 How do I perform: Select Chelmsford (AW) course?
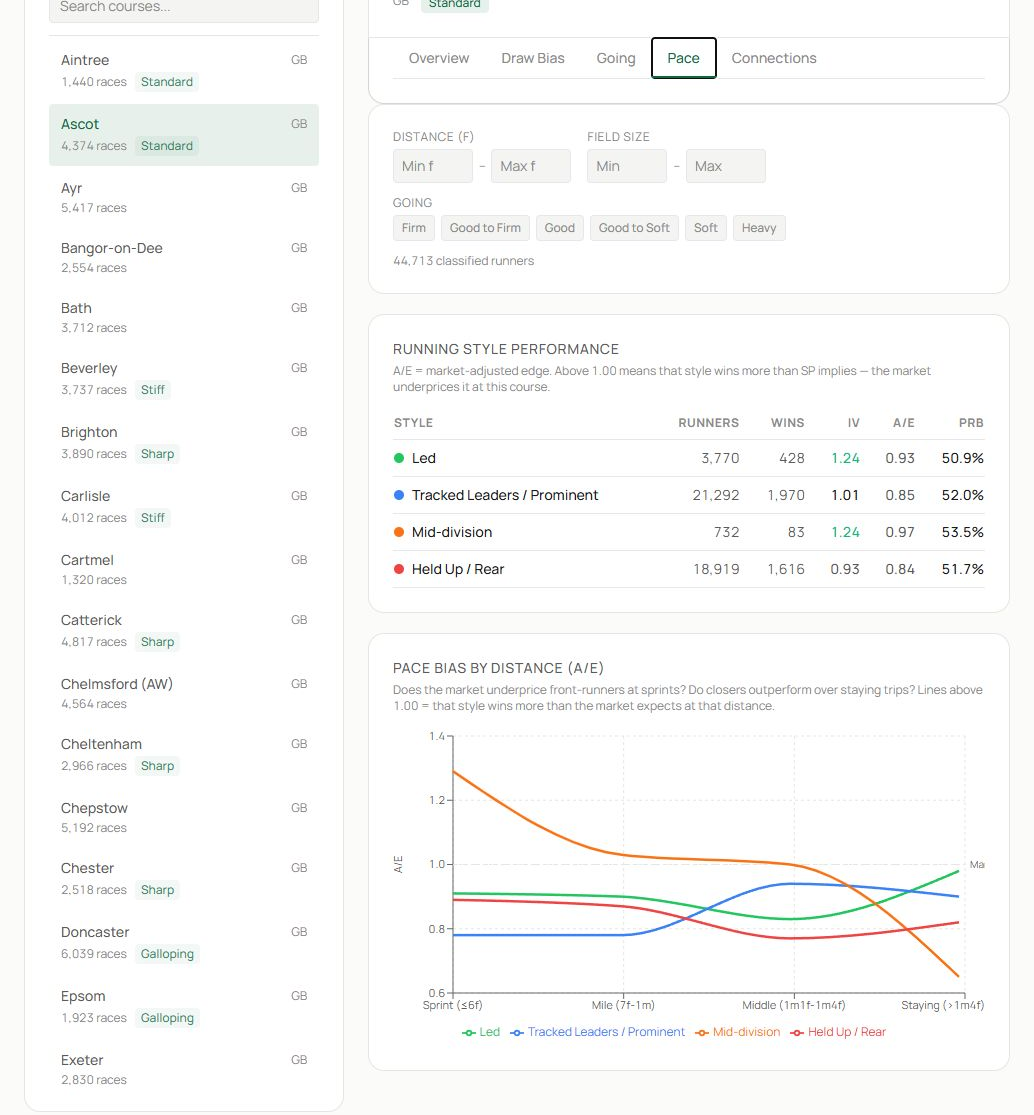pos(183,693)
